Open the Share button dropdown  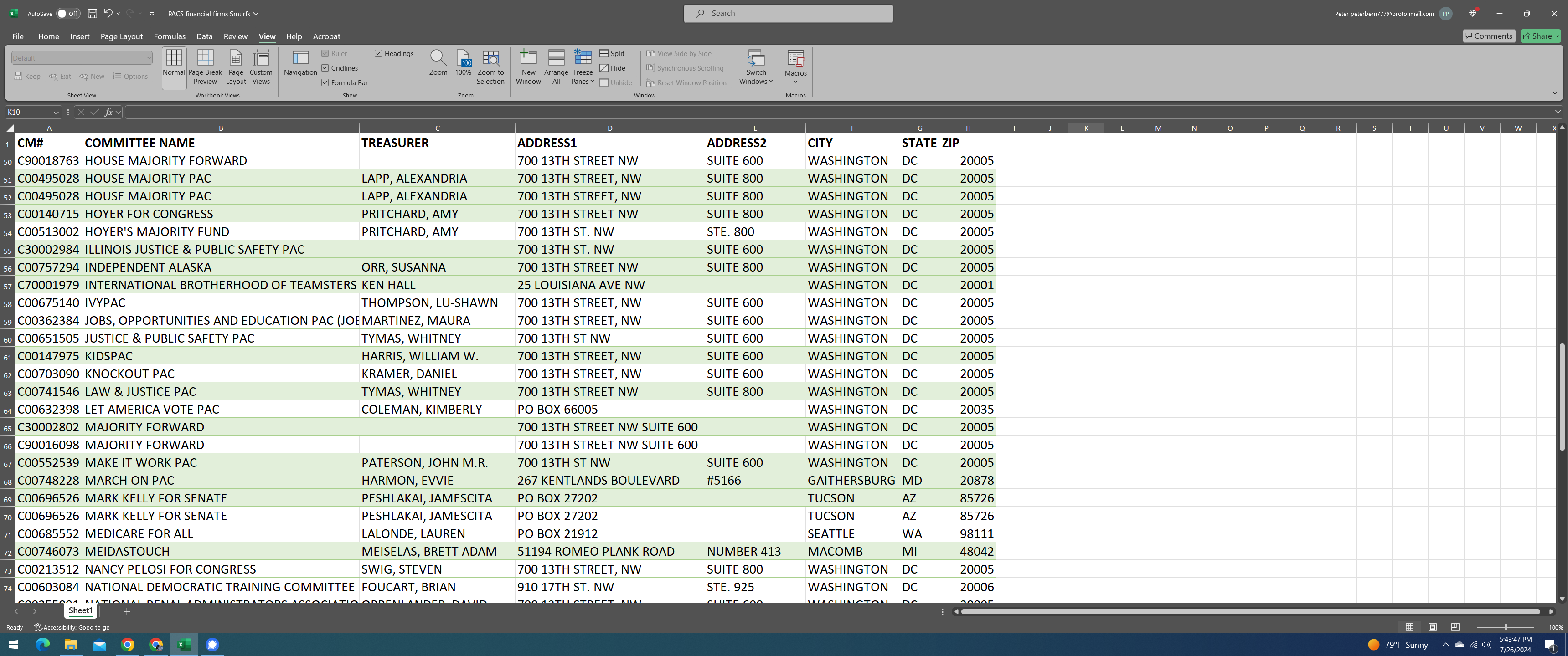(1558, 36)
